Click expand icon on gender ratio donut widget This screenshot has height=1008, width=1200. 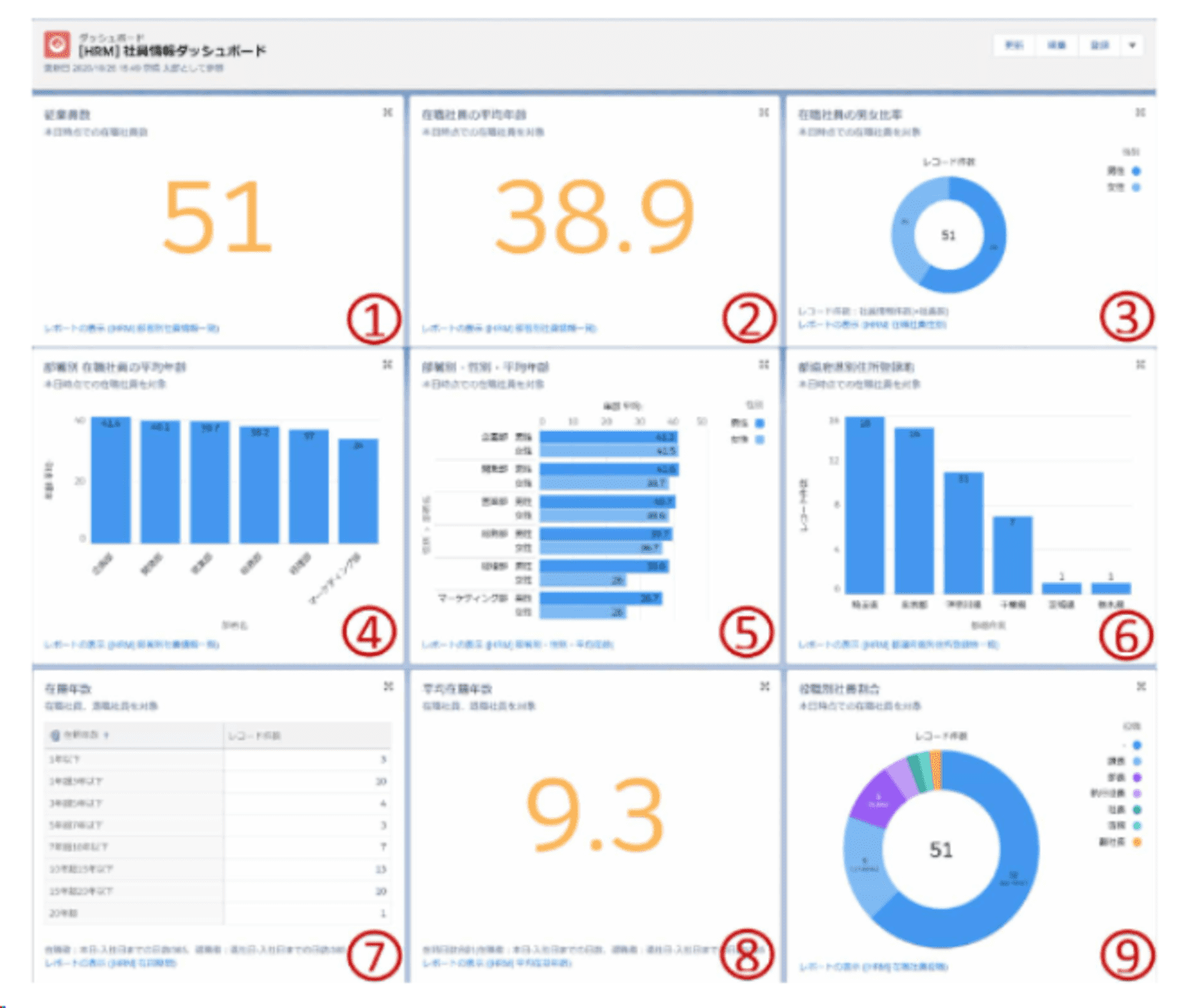(x=1140, y=113)
